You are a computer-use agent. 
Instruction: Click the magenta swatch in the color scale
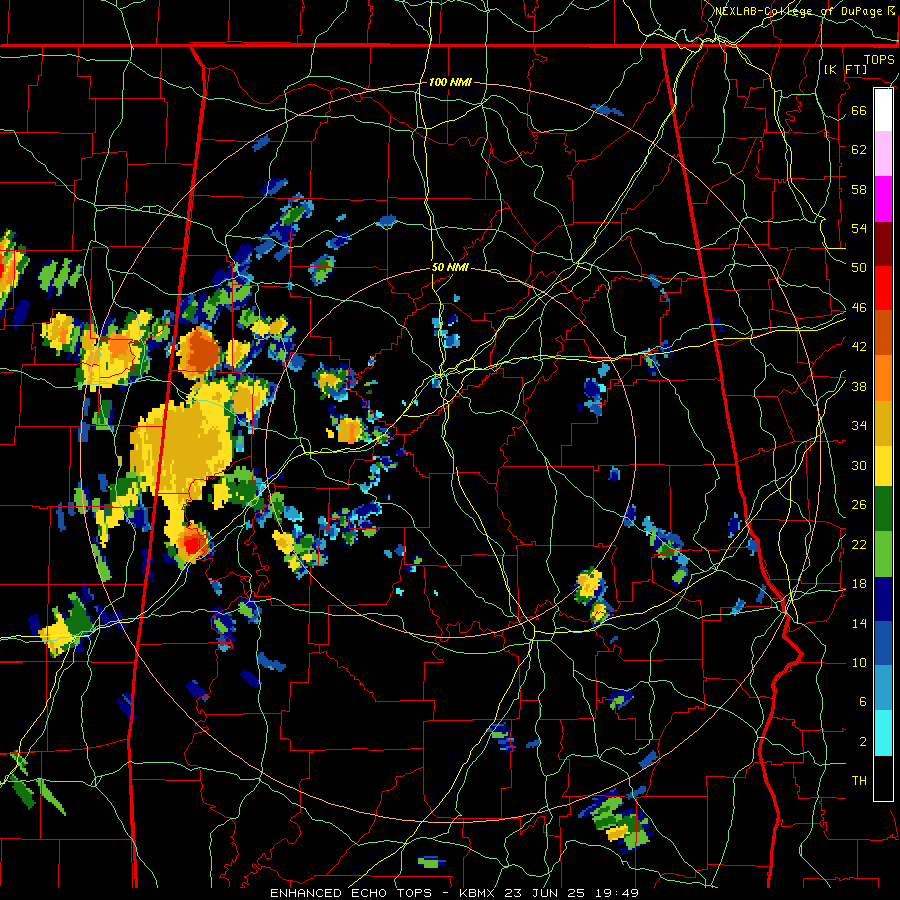[x=883, y=199]
